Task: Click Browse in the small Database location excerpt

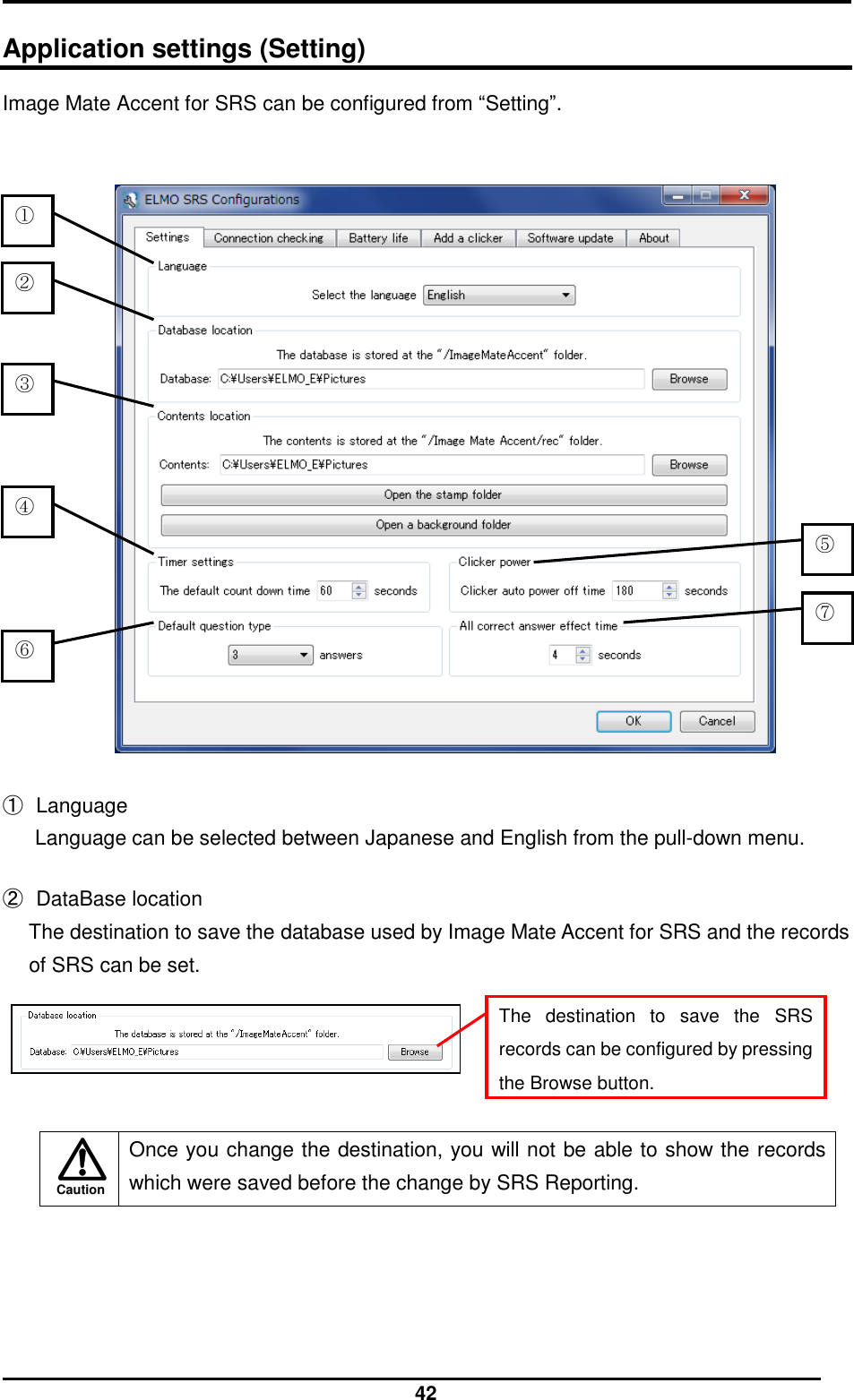Action: pos(414,1052)
